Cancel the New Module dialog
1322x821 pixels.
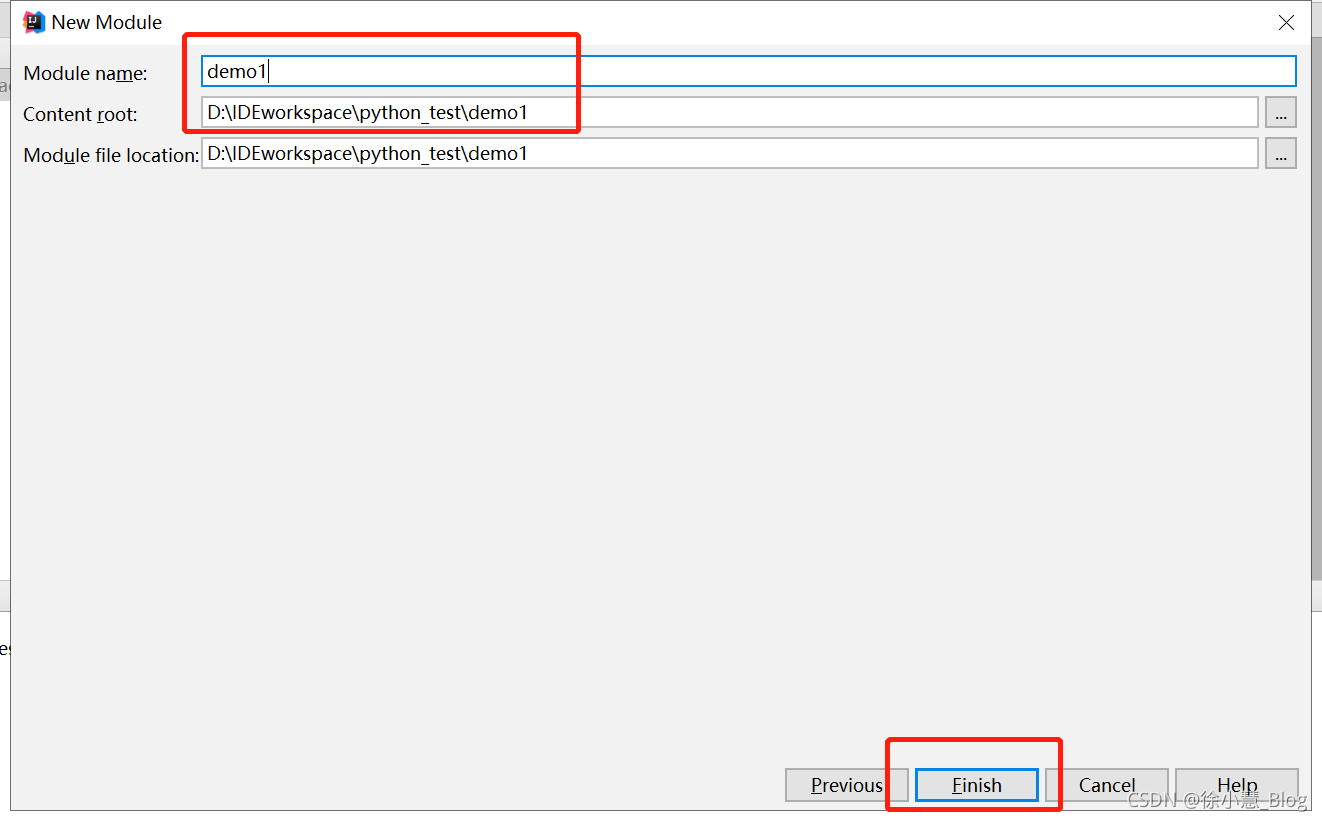click(1107, 785)
